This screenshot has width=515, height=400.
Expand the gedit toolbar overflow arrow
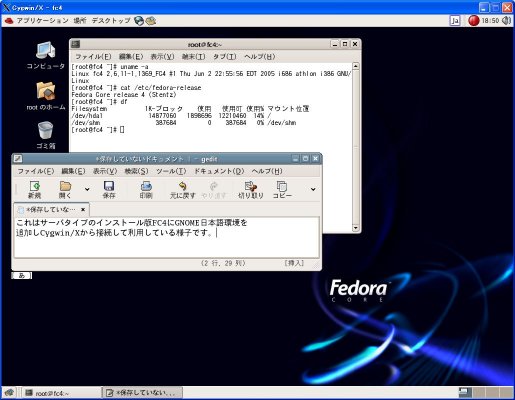tap(313, 189)
